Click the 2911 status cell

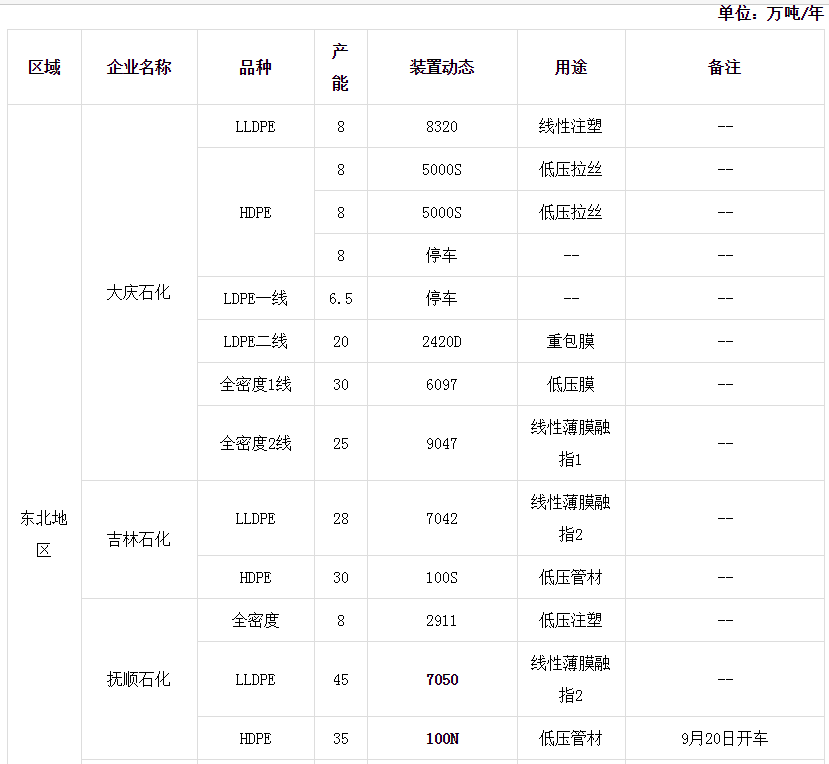pos(442,620)
